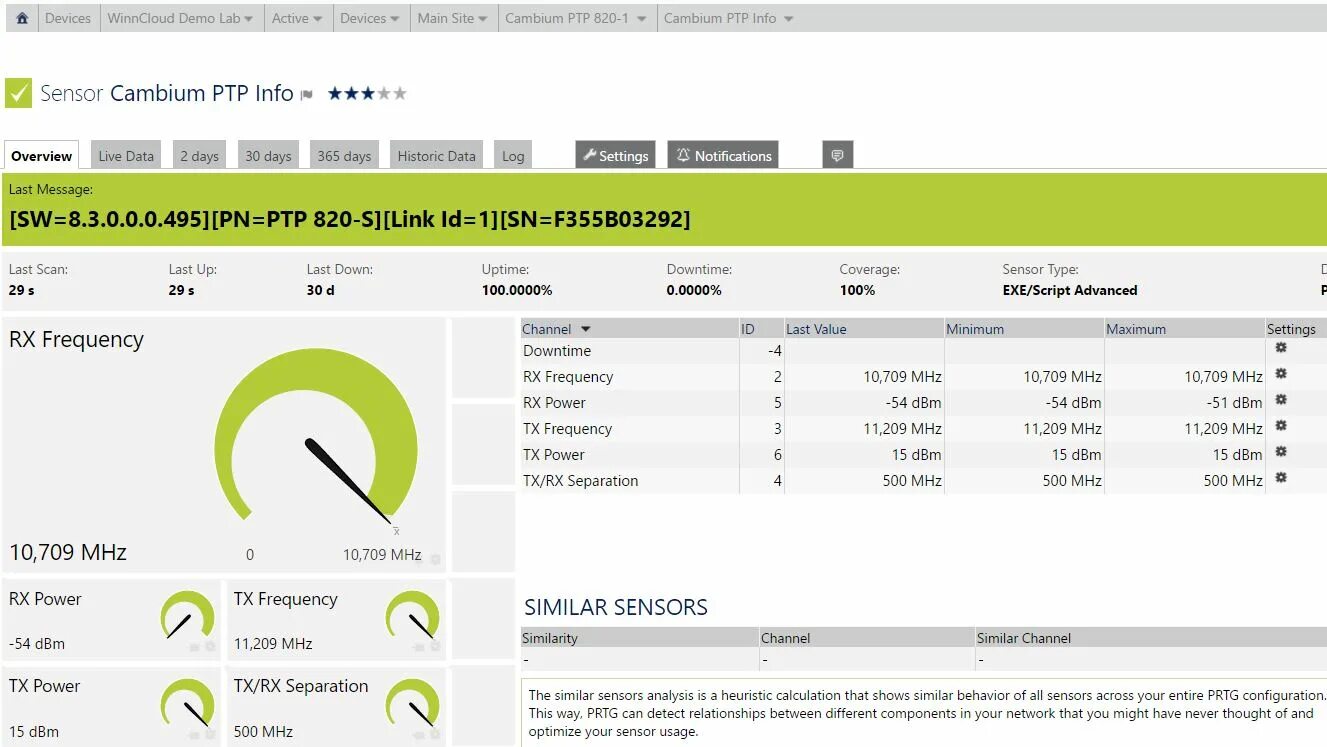Sort table by ID column
This screenshot has width=1327, height=747.
(x=761, y=329)
